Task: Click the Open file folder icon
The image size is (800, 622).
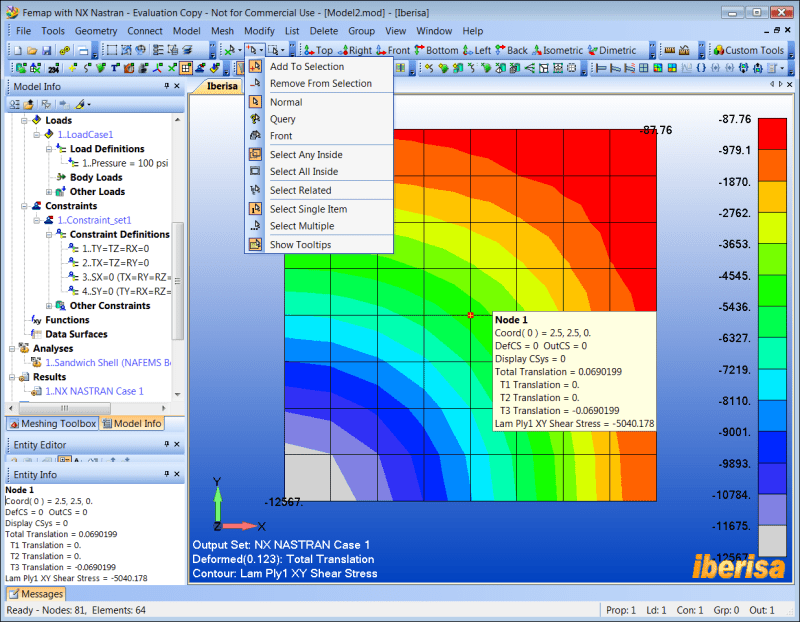Action: tap(32, 50)
